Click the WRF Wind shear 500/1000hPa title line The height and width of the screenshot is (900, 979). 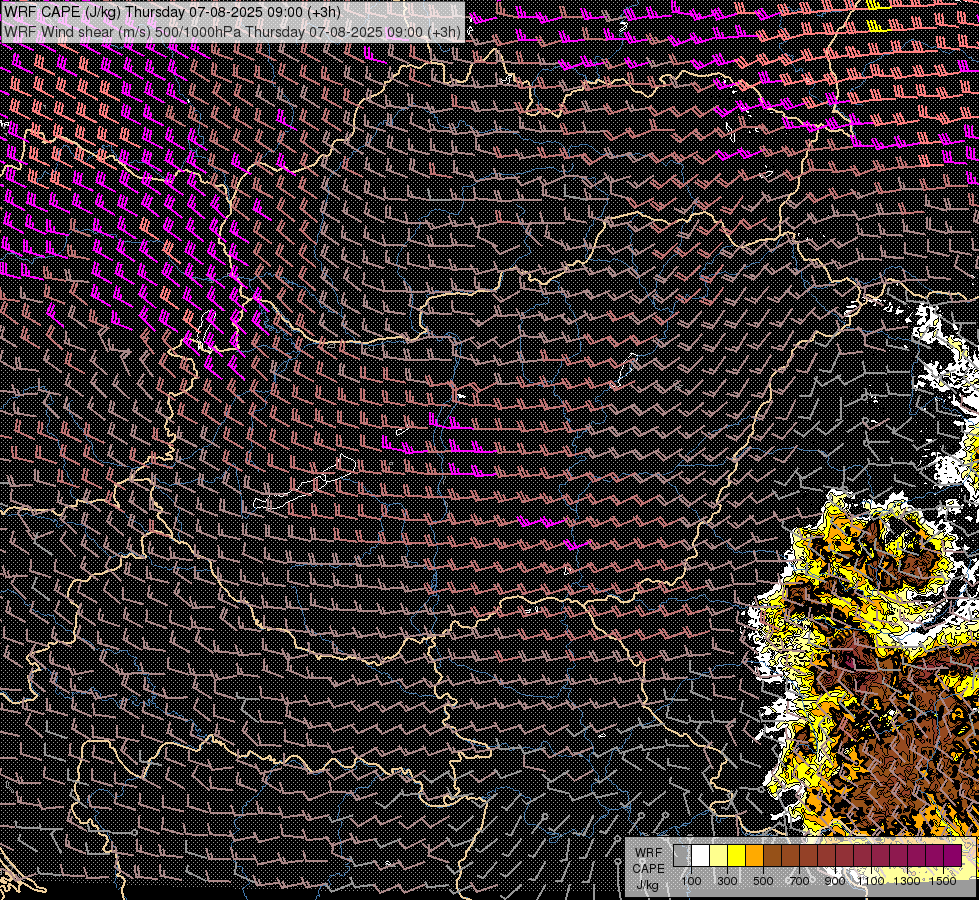click(x=232, y=31)
